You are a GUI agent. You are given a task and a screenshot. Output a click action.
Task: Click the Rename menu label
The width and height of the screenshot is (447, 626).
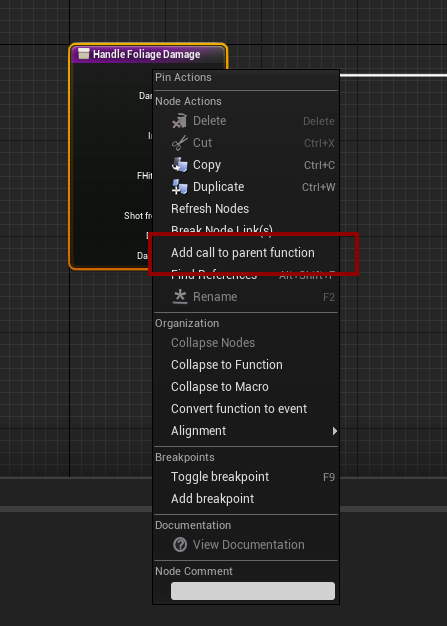(215, 297)
